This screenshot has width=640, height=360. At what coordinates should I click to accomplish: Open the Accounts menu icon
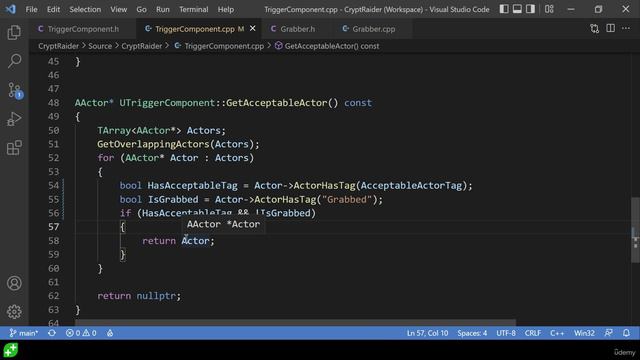pos(14,283)
